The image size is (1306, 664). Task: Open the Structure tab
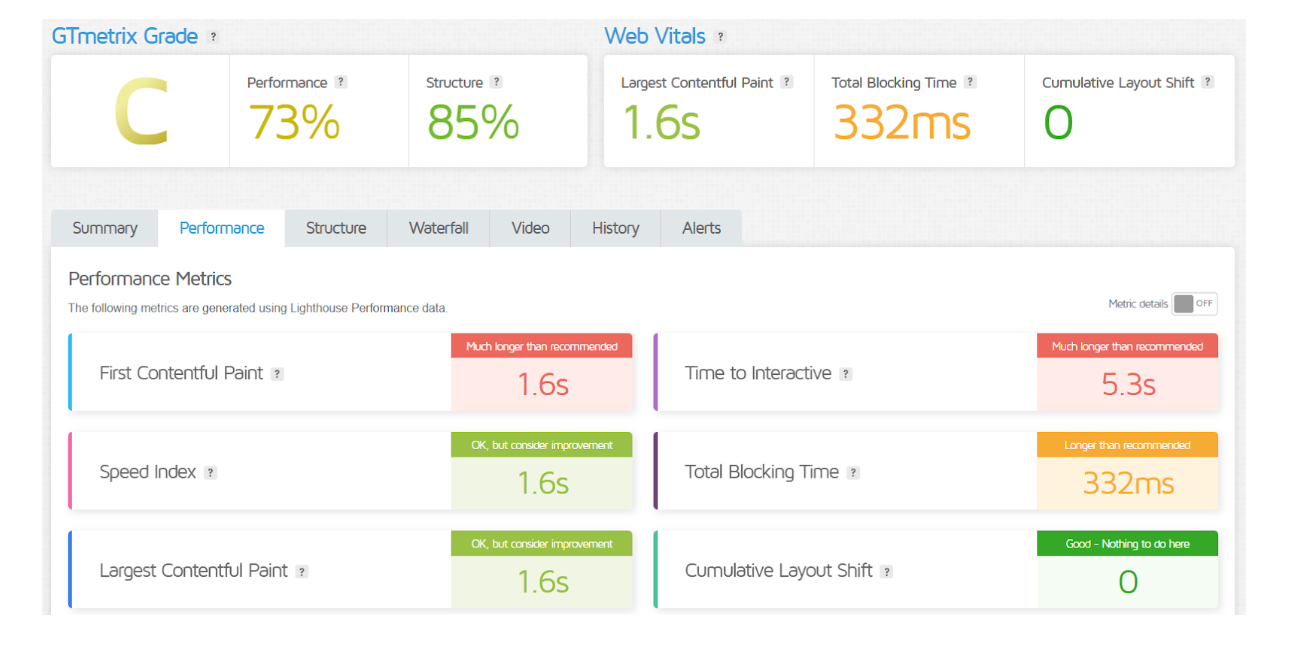336,228
